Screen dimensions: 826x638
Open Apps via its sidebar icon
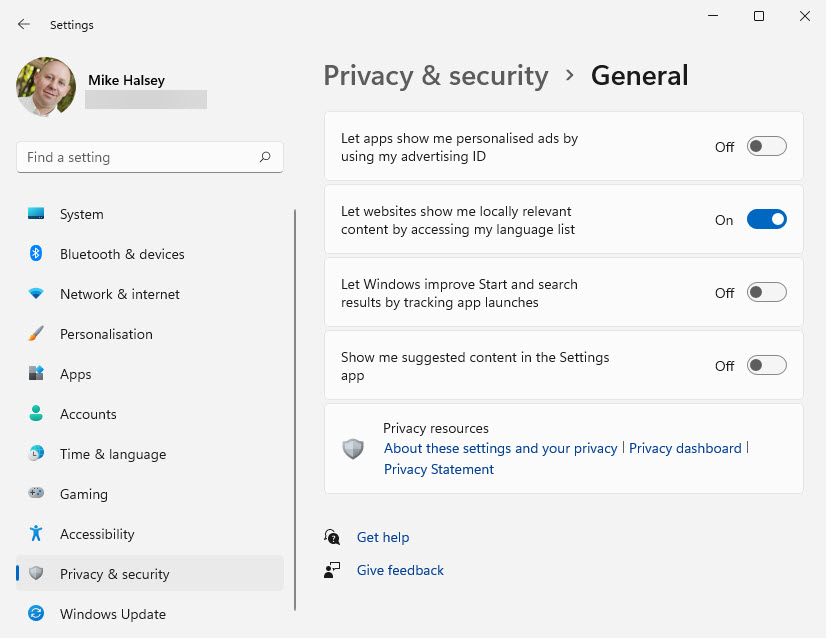point(36,374)
